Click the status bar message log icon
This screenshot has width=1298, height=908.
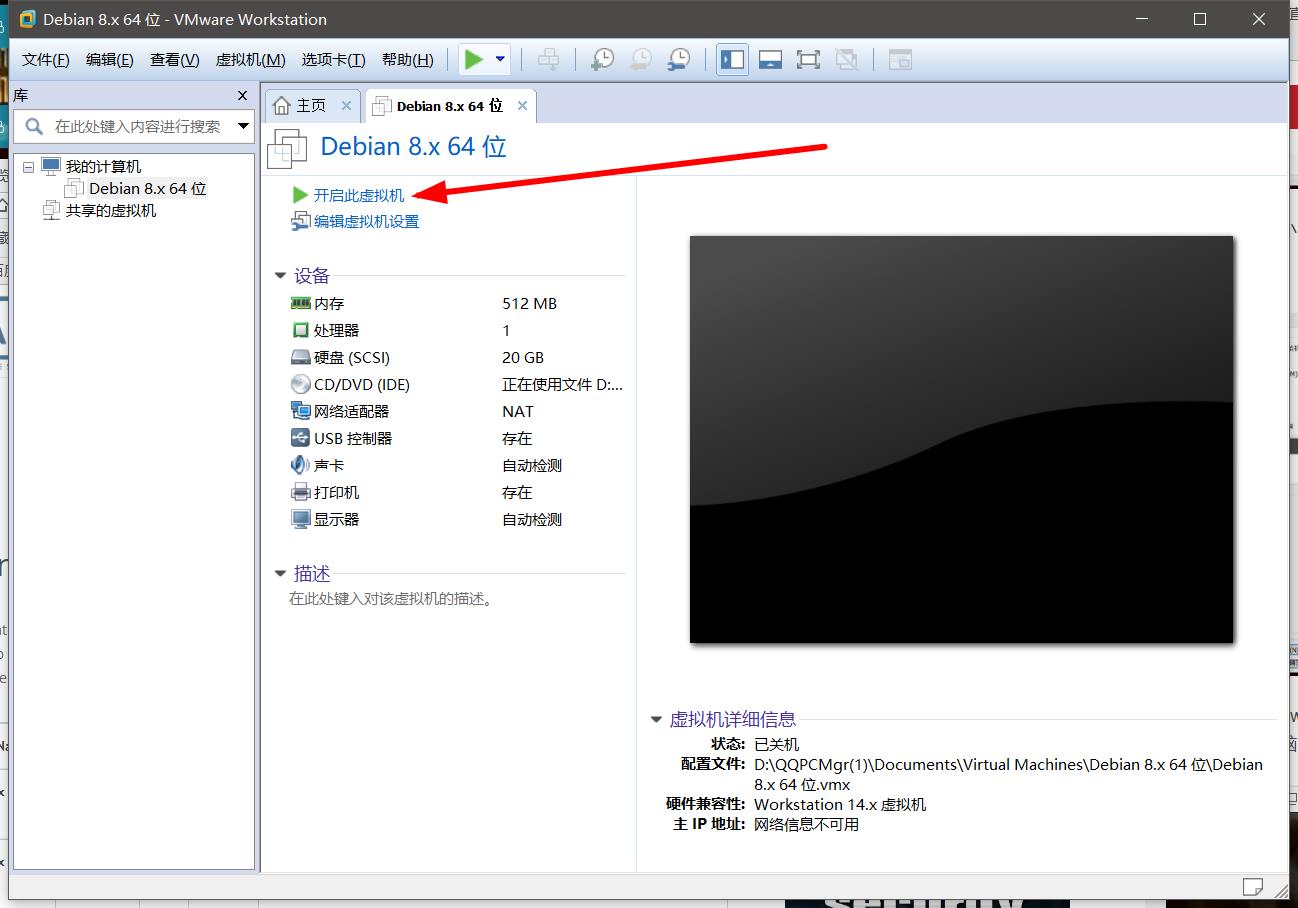point(1252,886)
